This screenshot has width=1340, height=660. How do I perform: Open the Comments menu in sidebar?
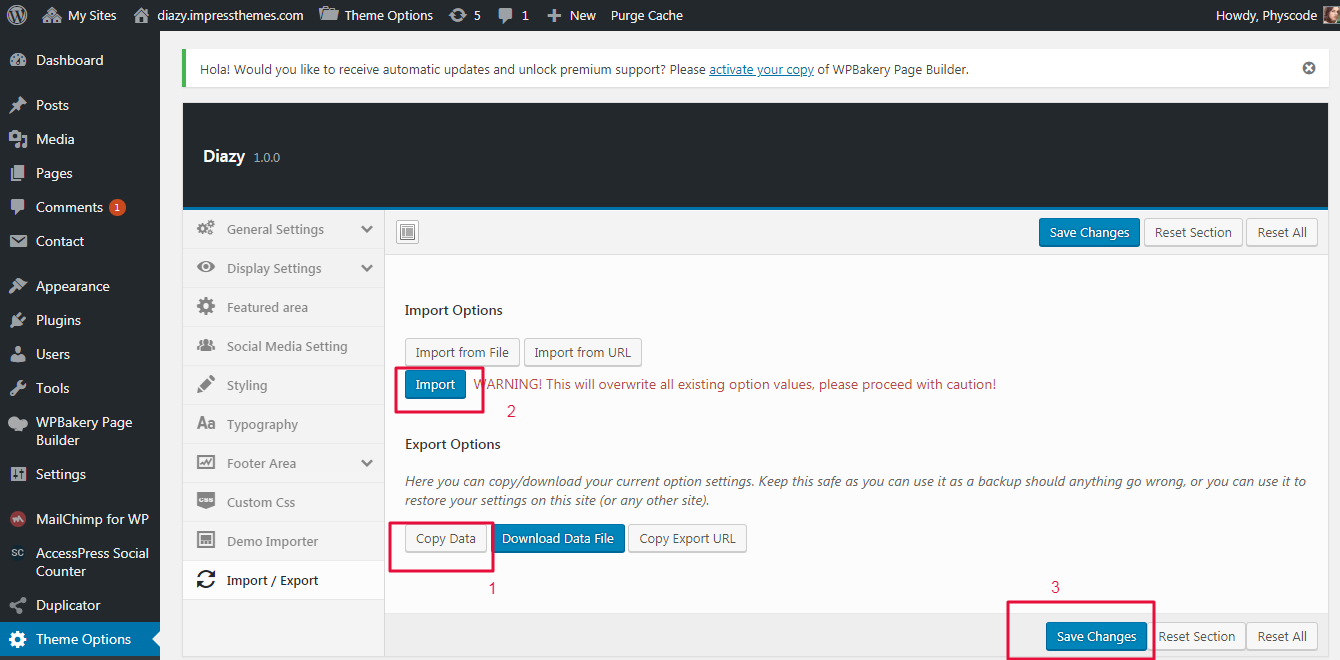tap(80, 207)
